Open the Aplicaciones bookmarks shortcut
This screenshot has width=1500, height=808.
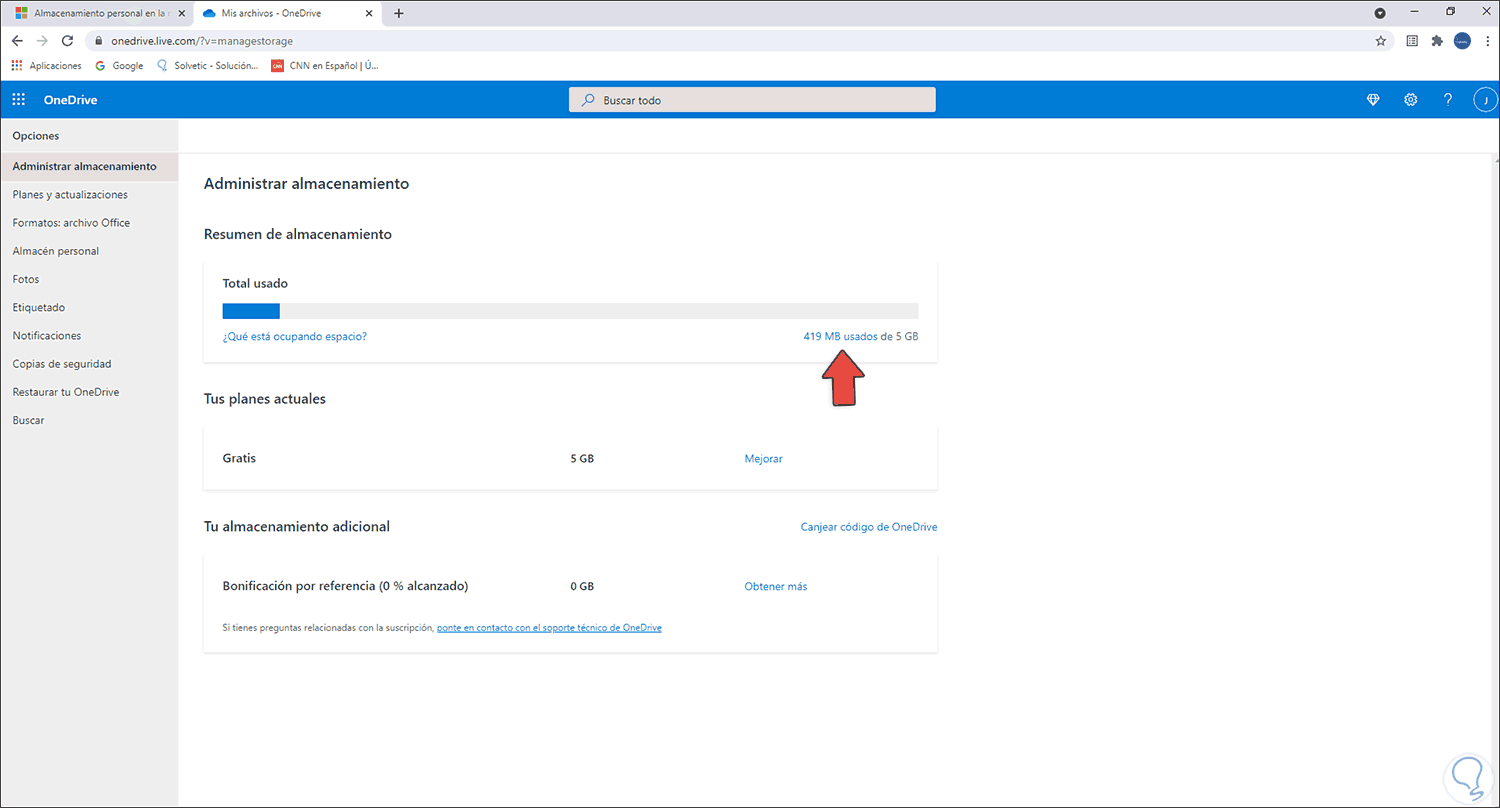click(47, 66)
